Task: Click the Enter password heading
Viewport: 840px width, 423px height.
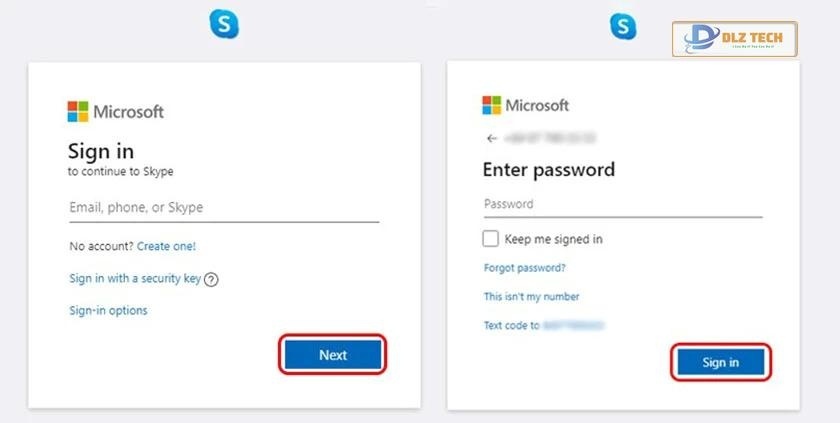Action: coord(548,169)
